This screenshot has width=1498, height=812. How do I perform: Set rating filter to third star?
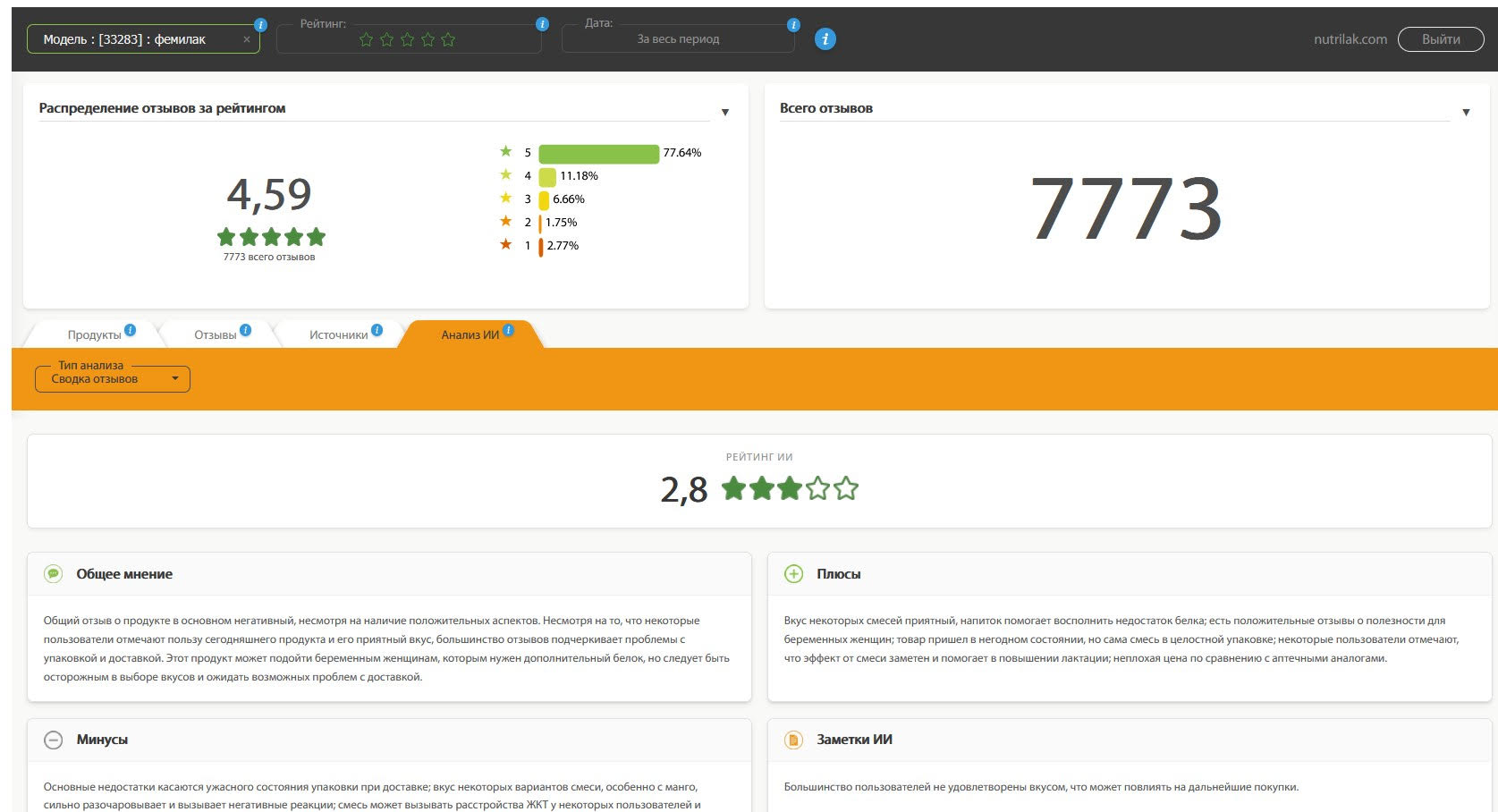coord(407,40)
